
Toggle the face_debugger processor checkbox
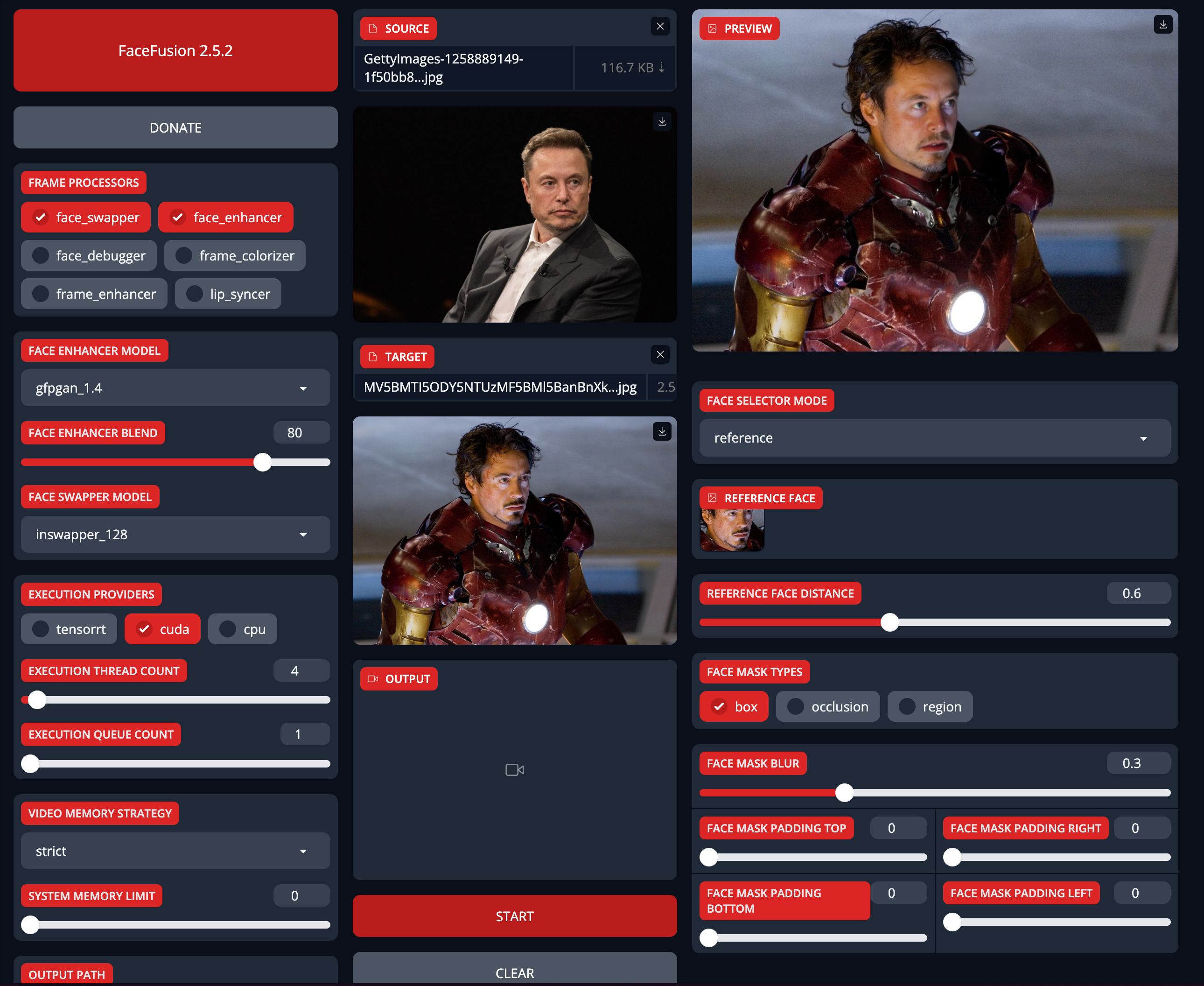click(89, 255)
